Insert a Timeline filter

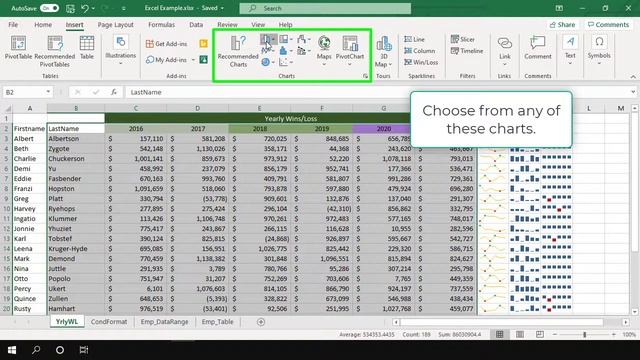(x=467, y=51)
